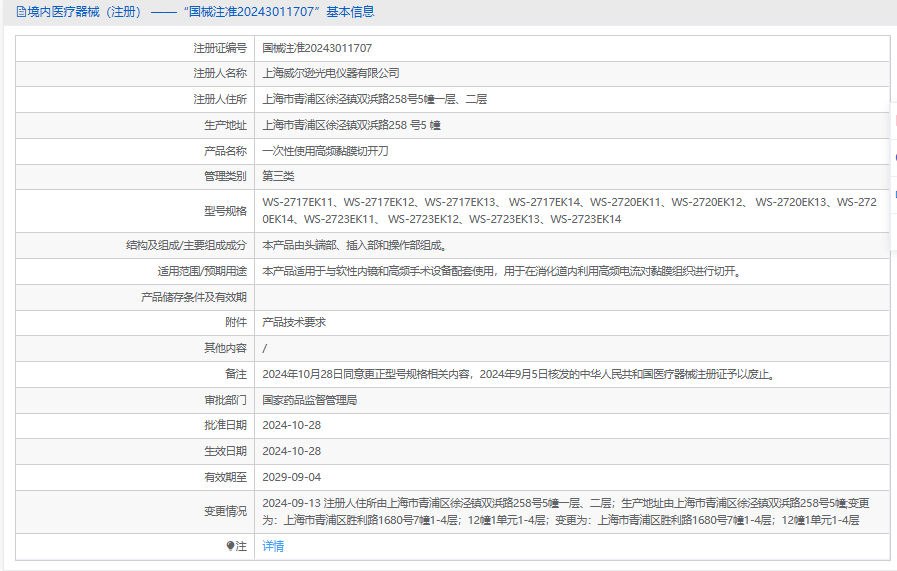Click the lightbulb icon beside 注
This screenshot has height=571, width=897.
[x=230, y=546]
